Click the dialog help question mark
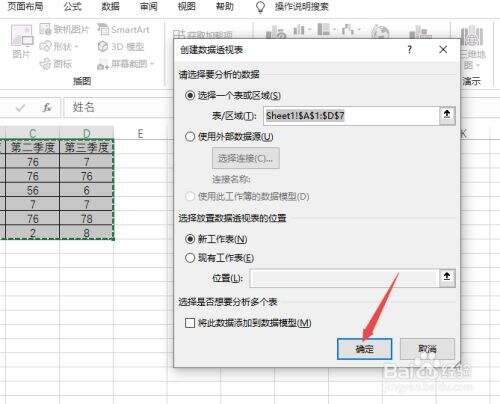Screen dimensions: 500x404 pyautogui.click(x=409, y=50)
